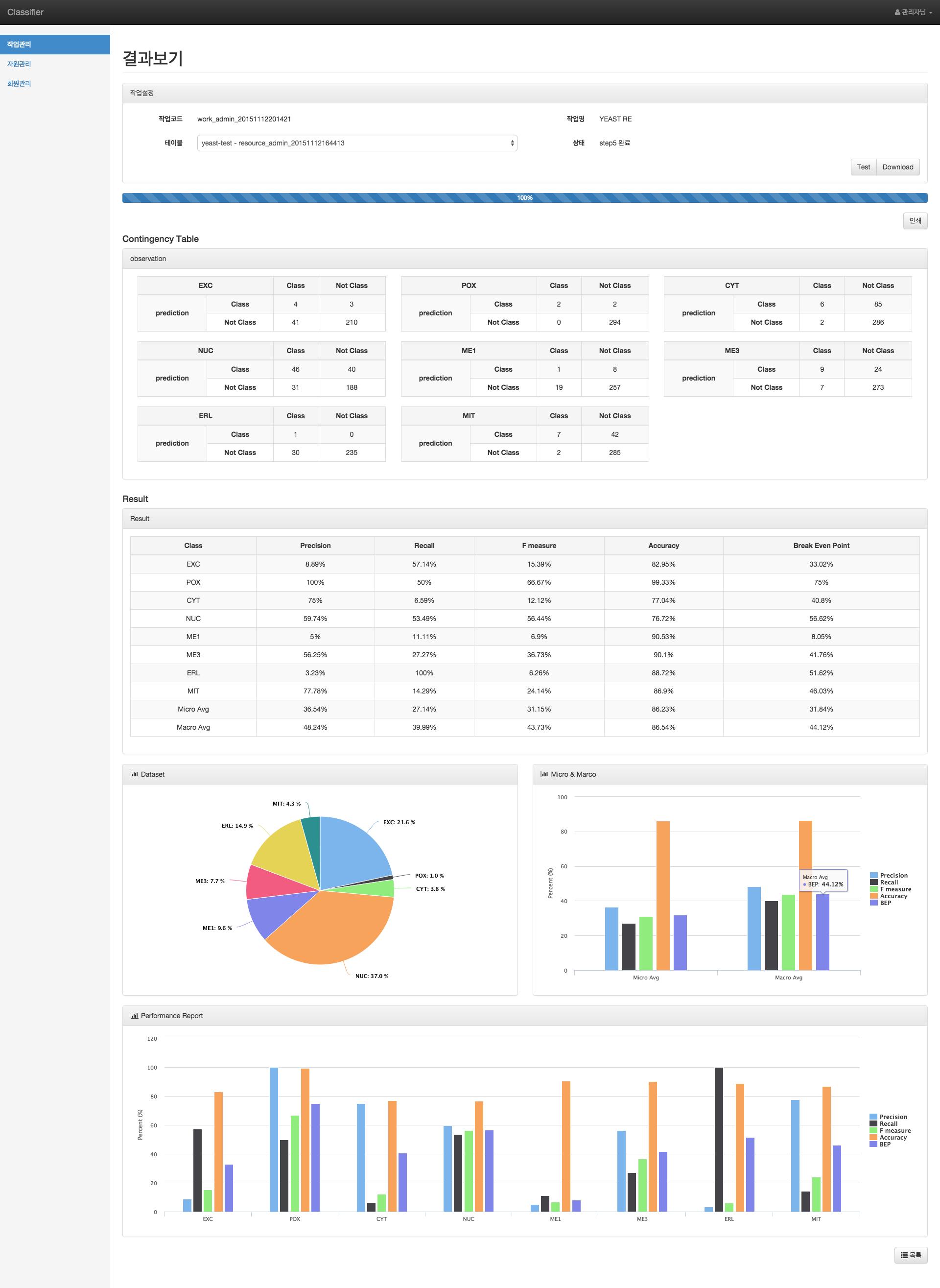This screenshot has width=940, height=1288.
Task: Click the Download button
Action: click(898, 167)
